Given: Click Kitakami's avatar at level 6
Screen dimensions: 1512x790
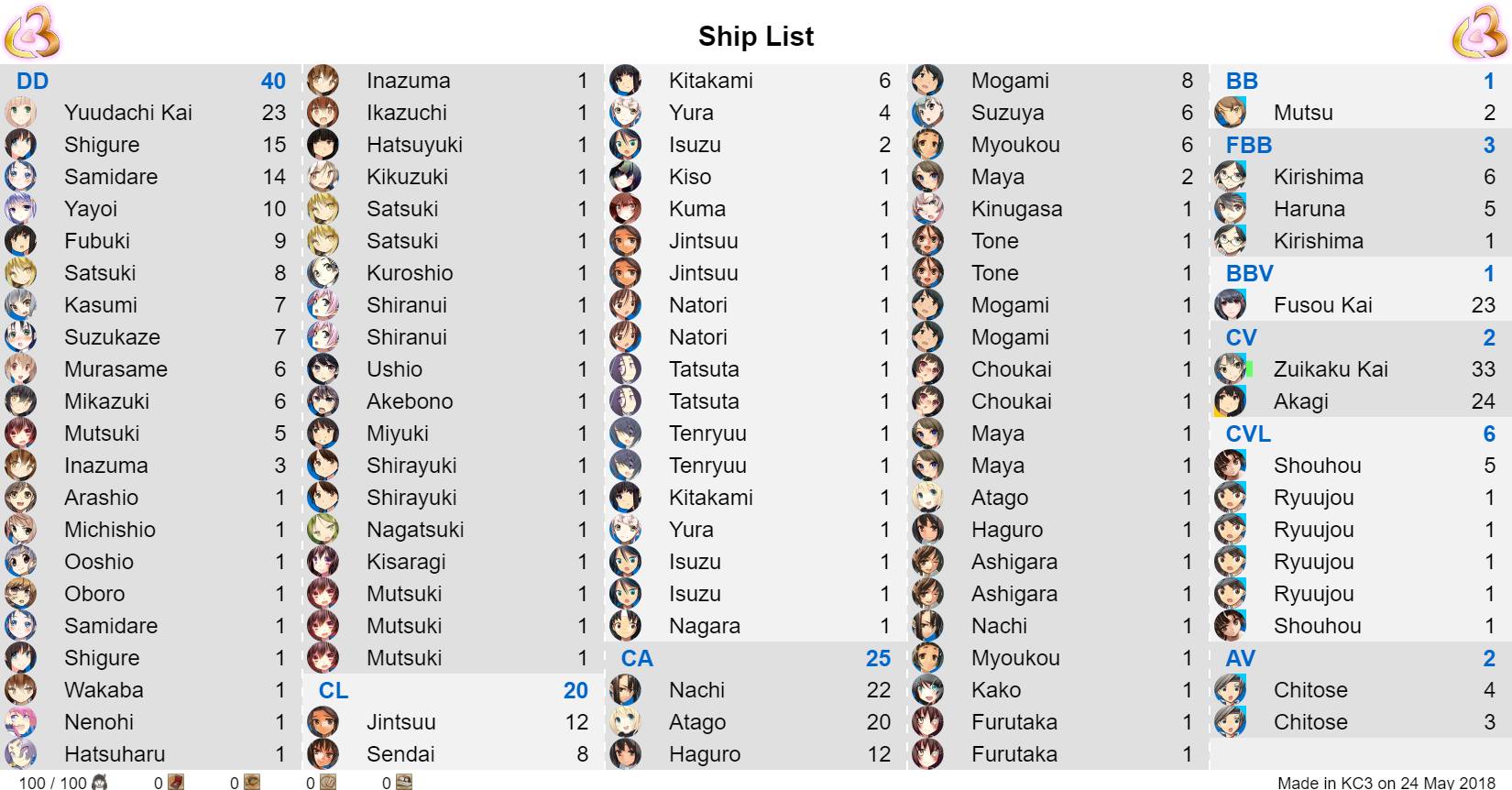Looking at the screenshot, I should 625,81.
